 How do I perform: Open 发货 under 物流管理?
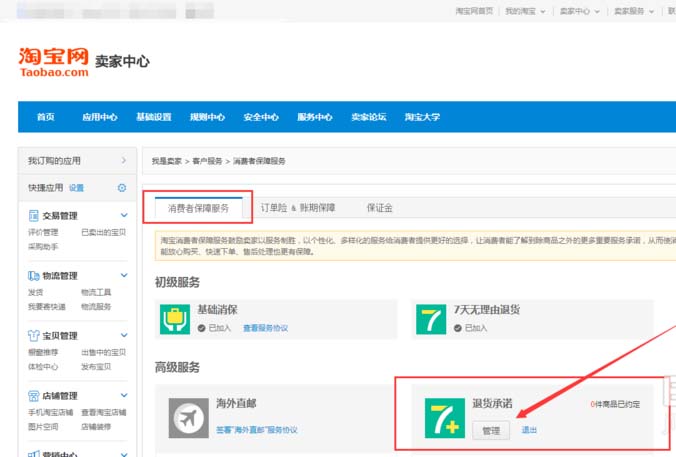[35, 292]
